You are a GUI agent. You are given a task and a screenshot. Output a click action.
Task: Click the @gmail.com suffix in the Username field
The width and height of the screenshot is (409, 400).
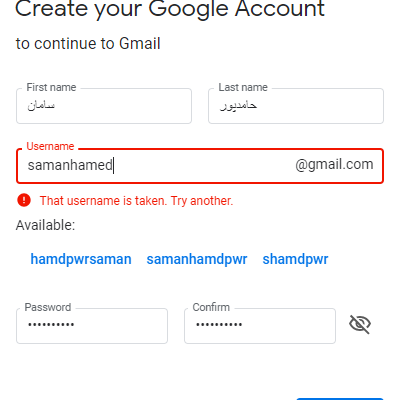click(334, 165)
